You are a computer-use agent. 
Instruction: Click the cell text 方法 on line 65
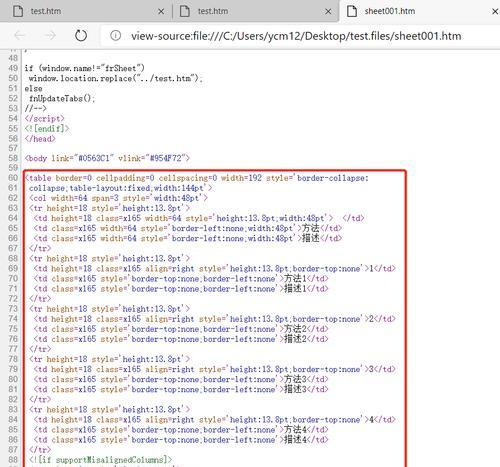[311, 228]
